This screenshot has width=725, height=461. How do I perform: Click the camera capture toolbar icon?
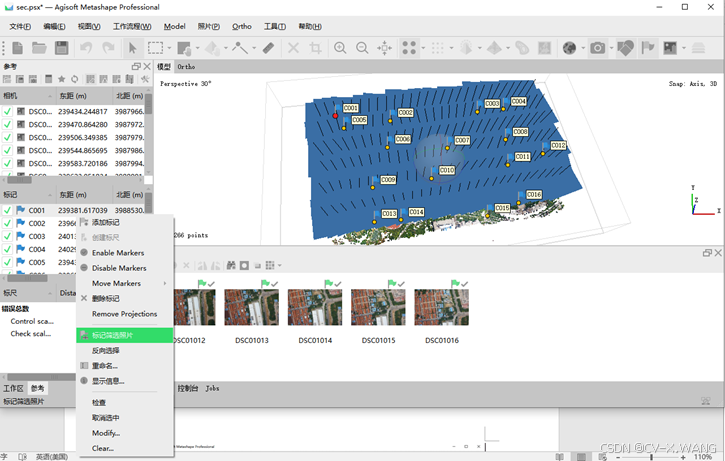tap(598, 48)
